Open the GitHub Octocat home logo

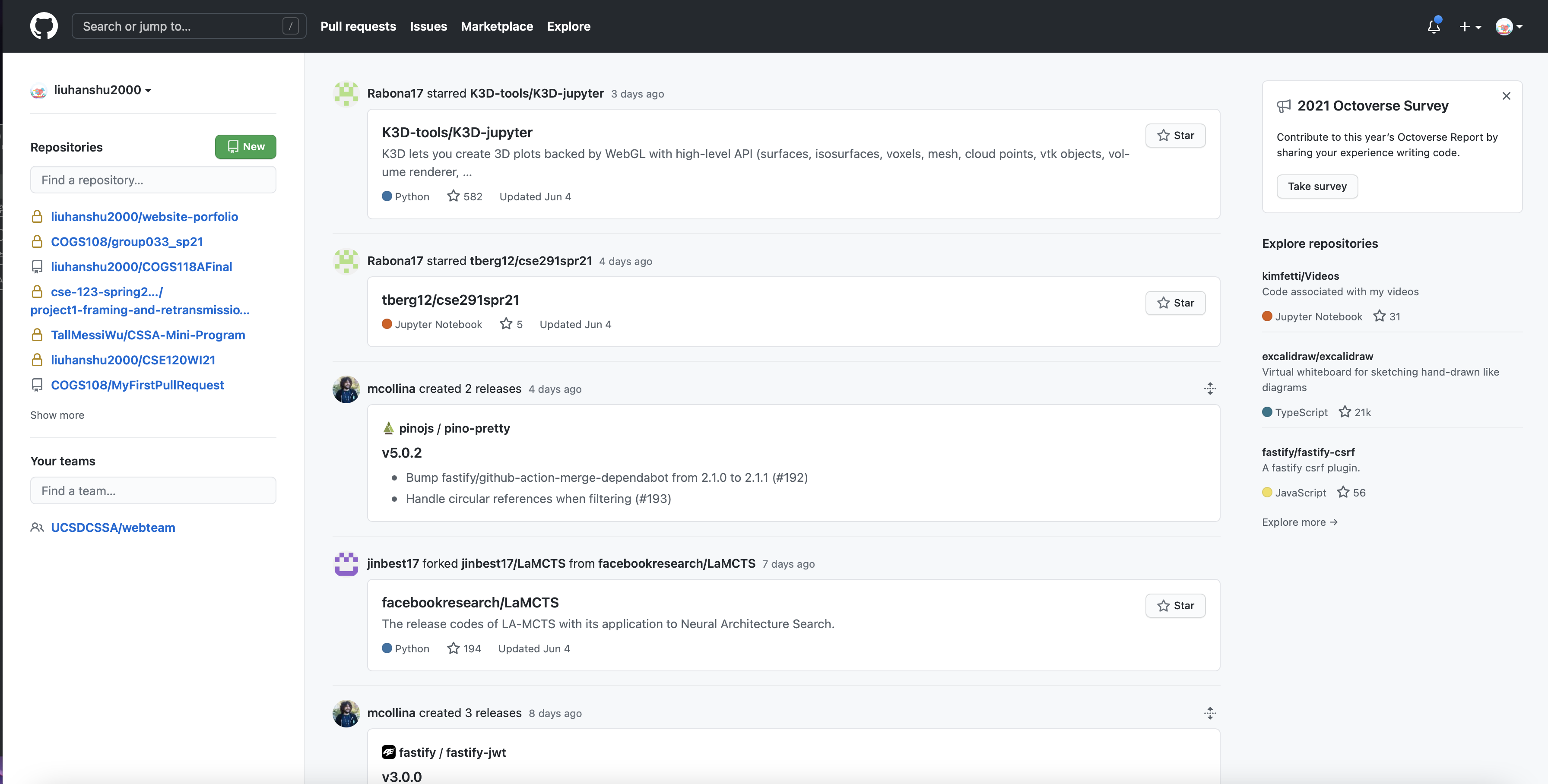44,26
